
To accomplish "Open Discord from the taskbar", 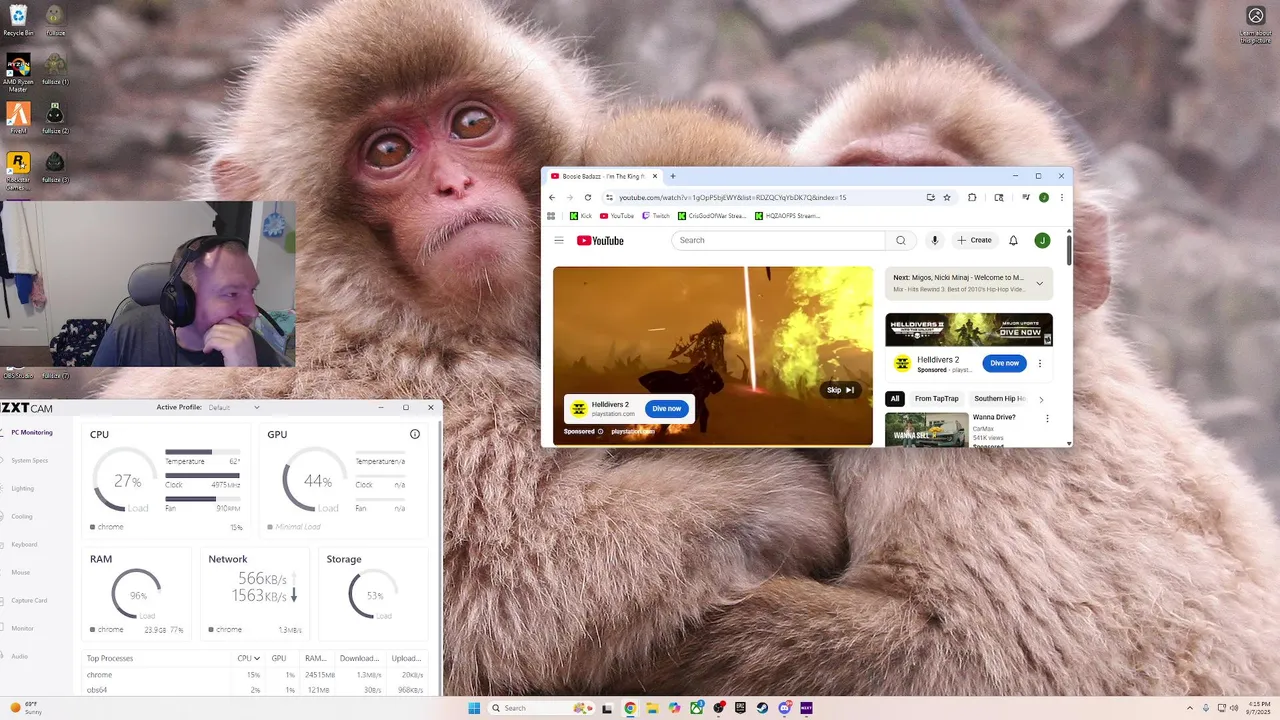I will pos(784,708).
